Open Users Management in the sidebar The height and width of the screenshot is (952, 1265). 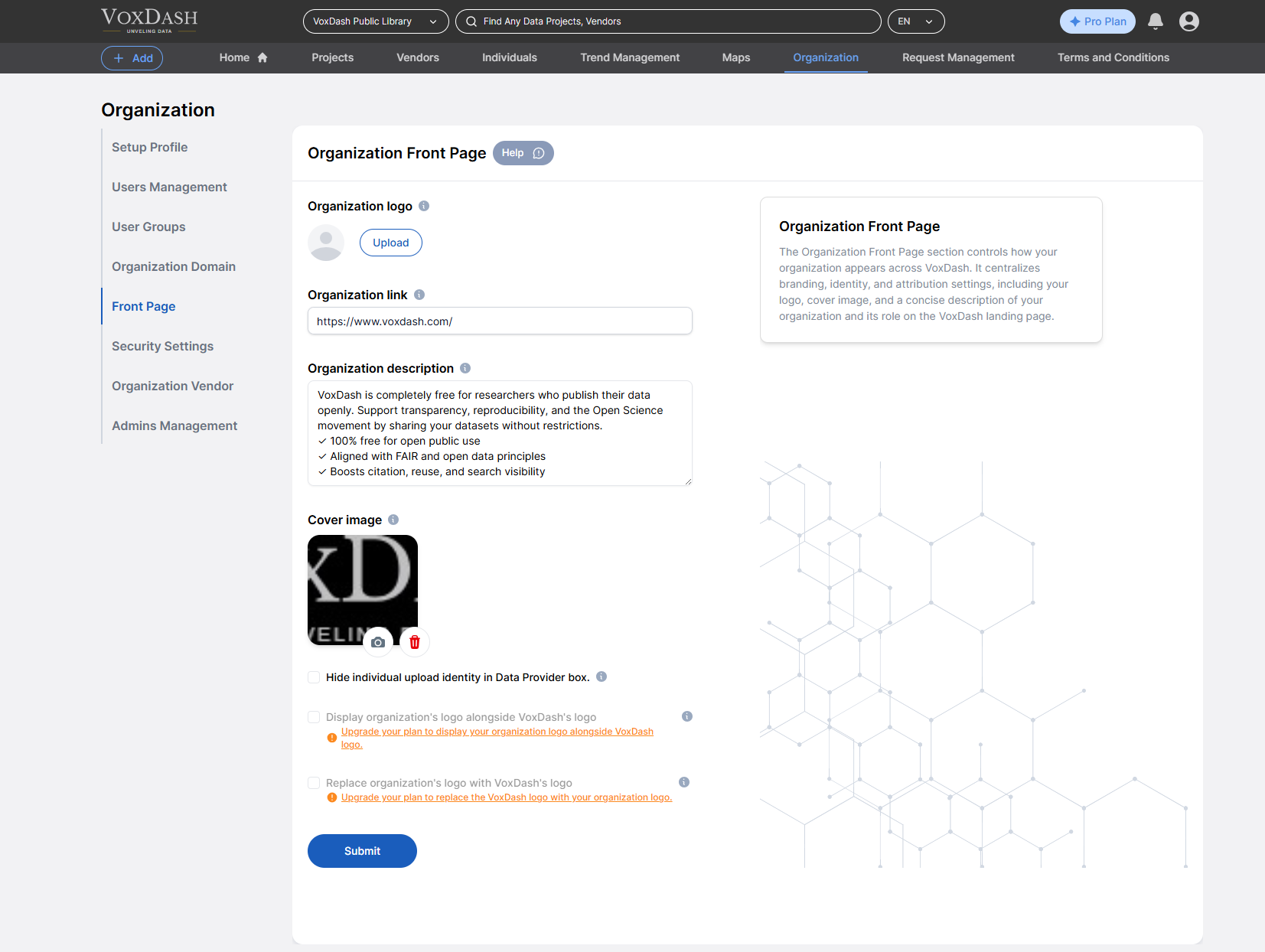point(169,187)
